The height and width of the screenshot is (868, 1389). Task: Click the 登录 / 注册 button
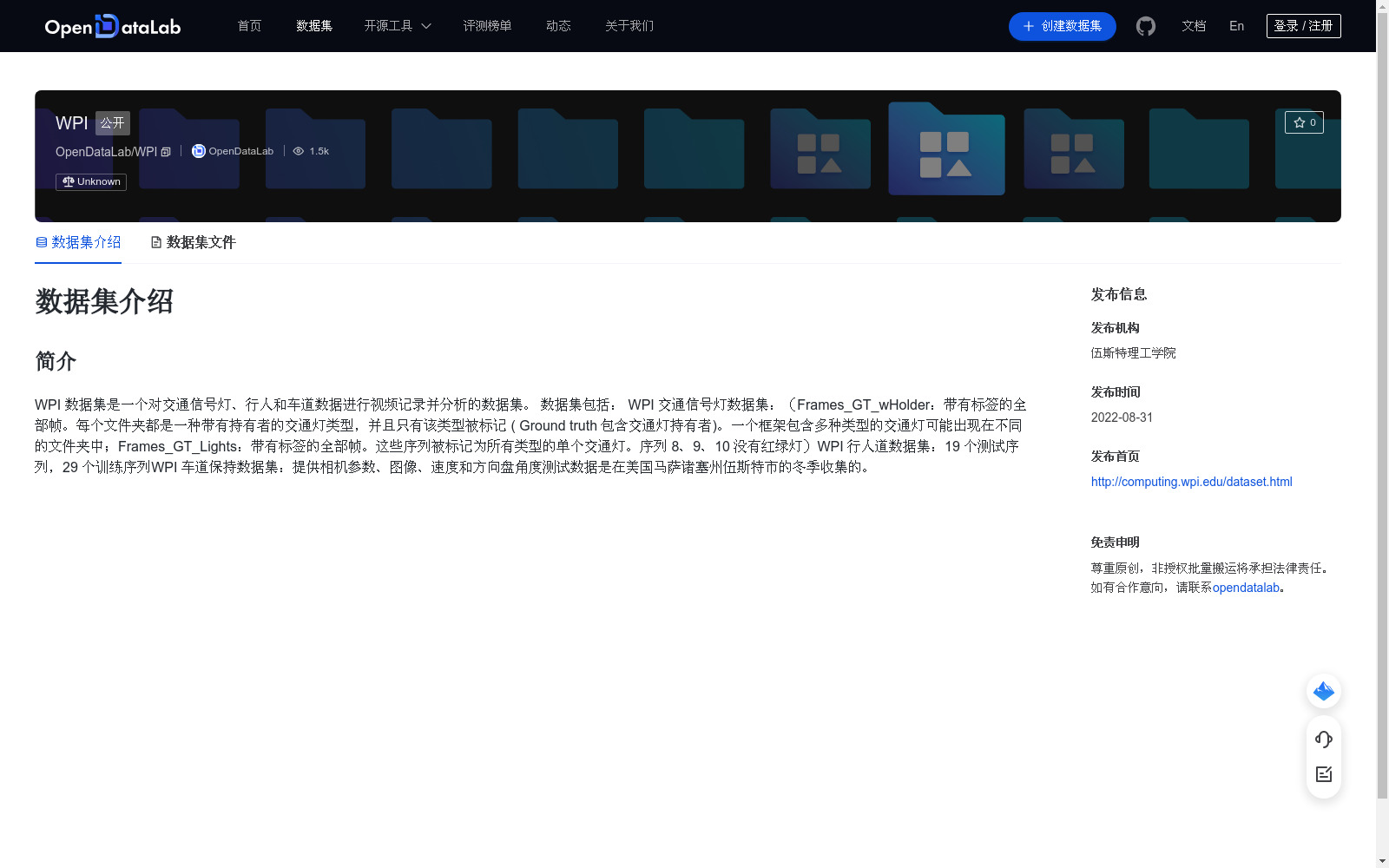1304,26
